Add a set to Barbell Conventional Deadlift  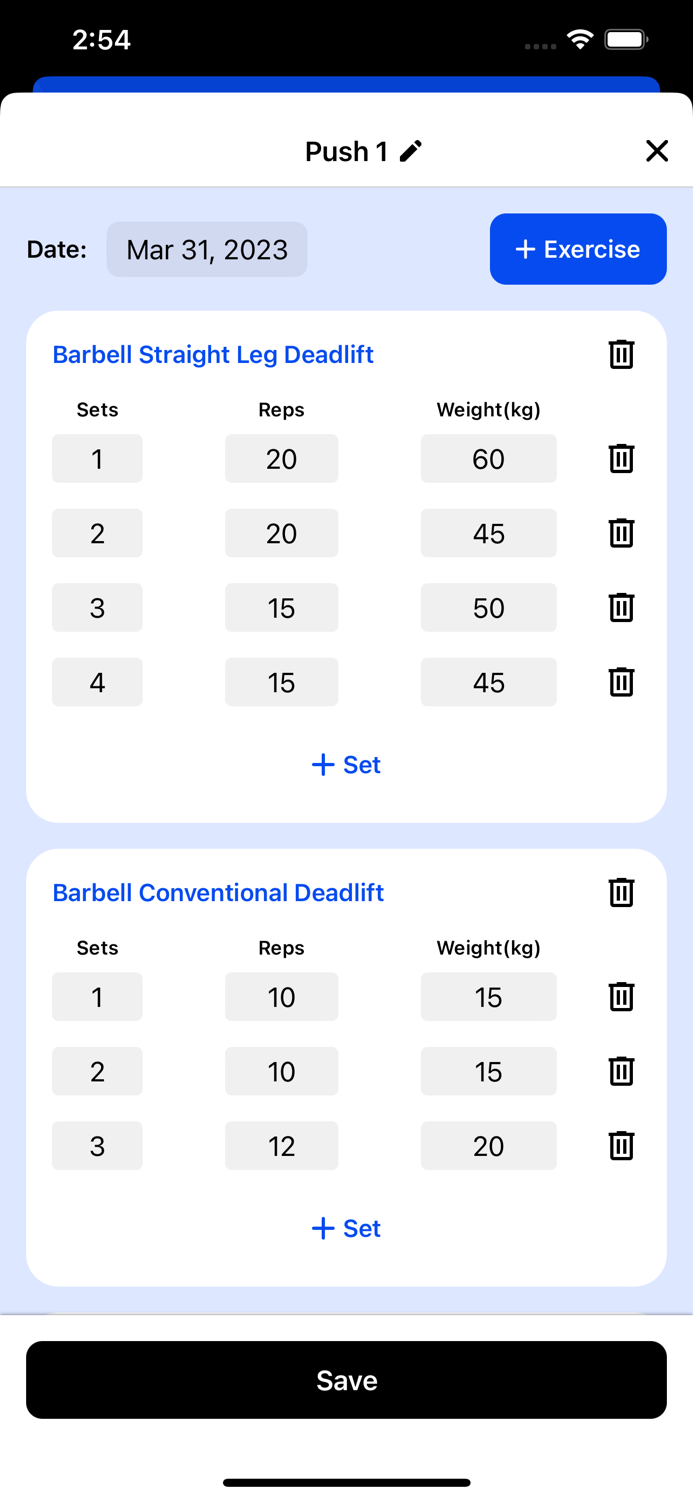click(345, 1228)
